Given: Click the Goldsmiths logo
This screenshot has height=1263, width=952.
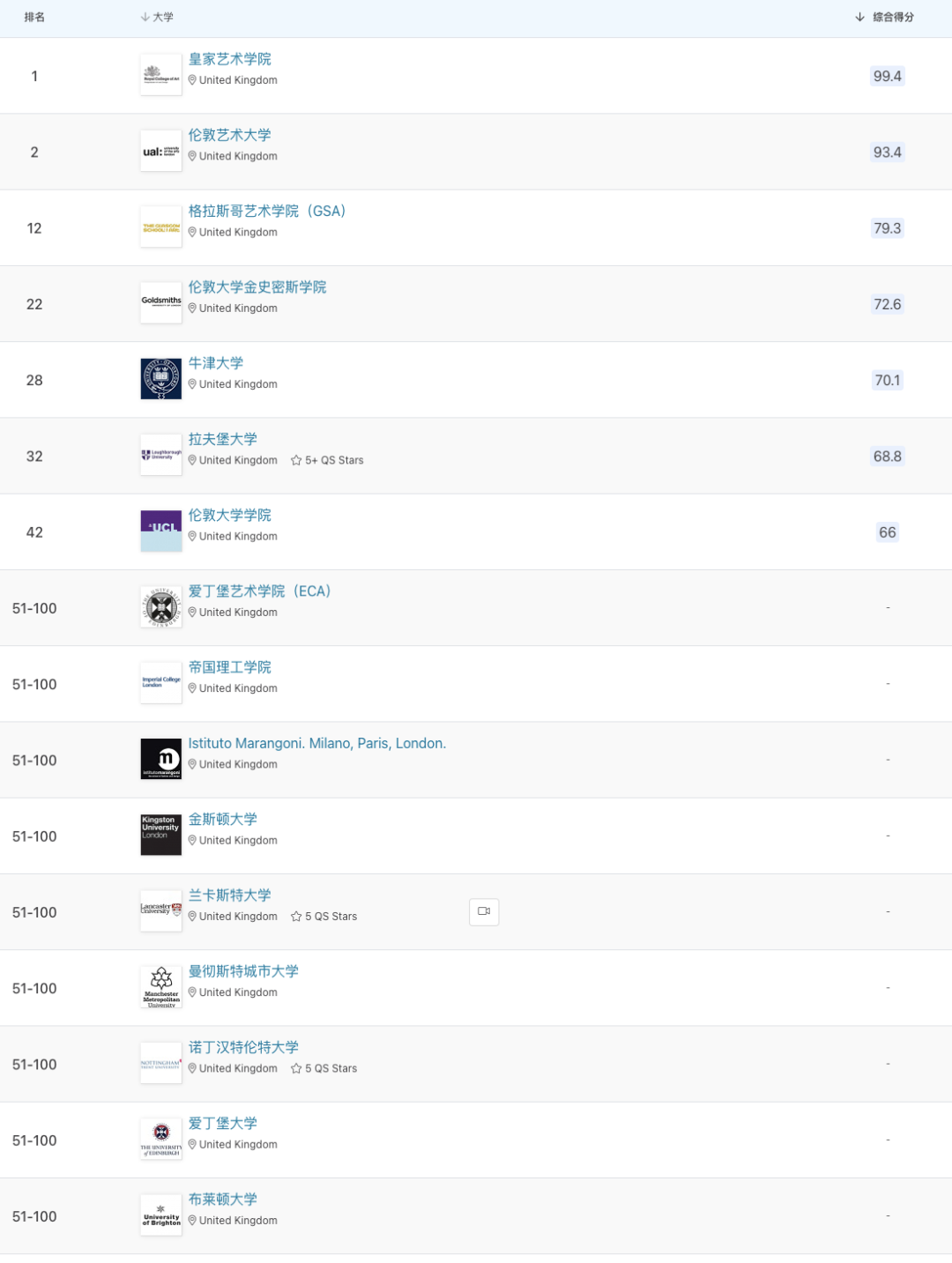Looking at the screenshot, I should (161, 303).
